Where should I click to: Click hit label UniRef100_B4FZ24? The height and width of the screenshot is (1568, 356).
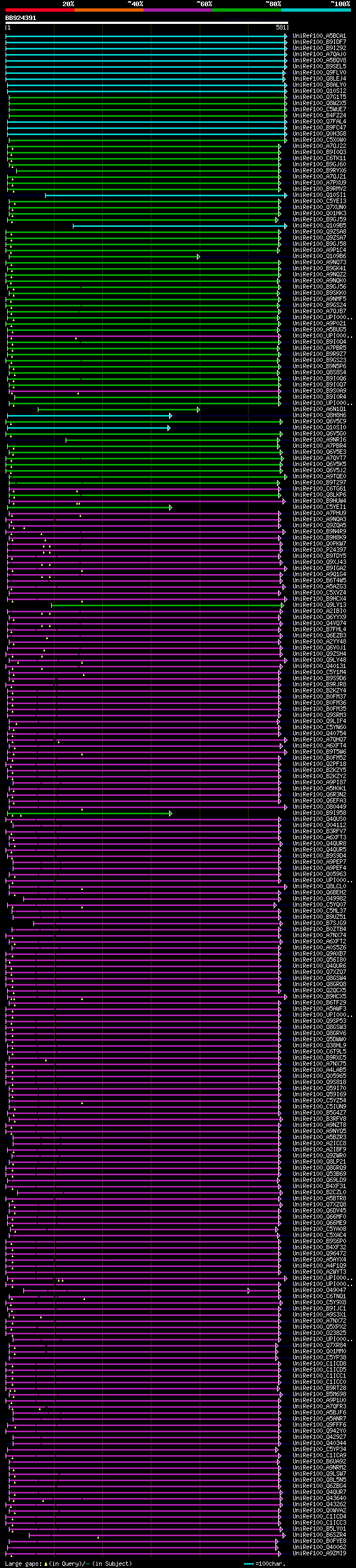click(319, 115)
